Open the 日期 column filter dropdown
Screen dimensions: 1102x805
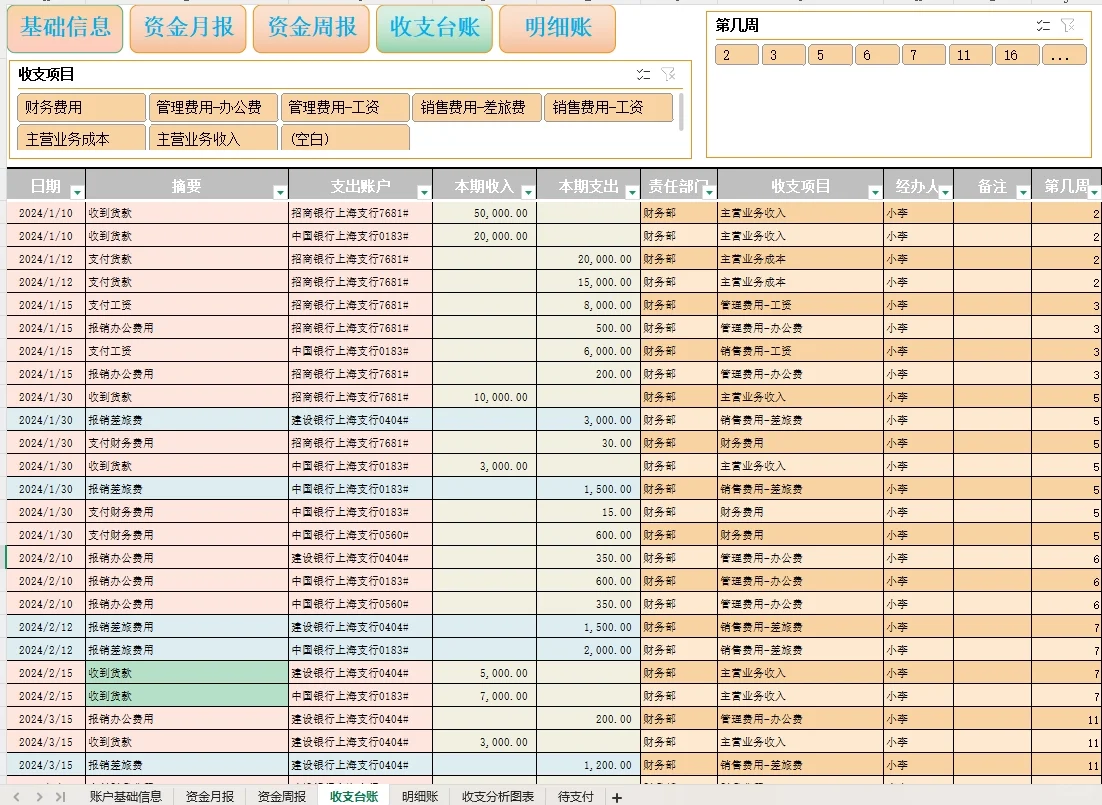click(x=77, y=192)
